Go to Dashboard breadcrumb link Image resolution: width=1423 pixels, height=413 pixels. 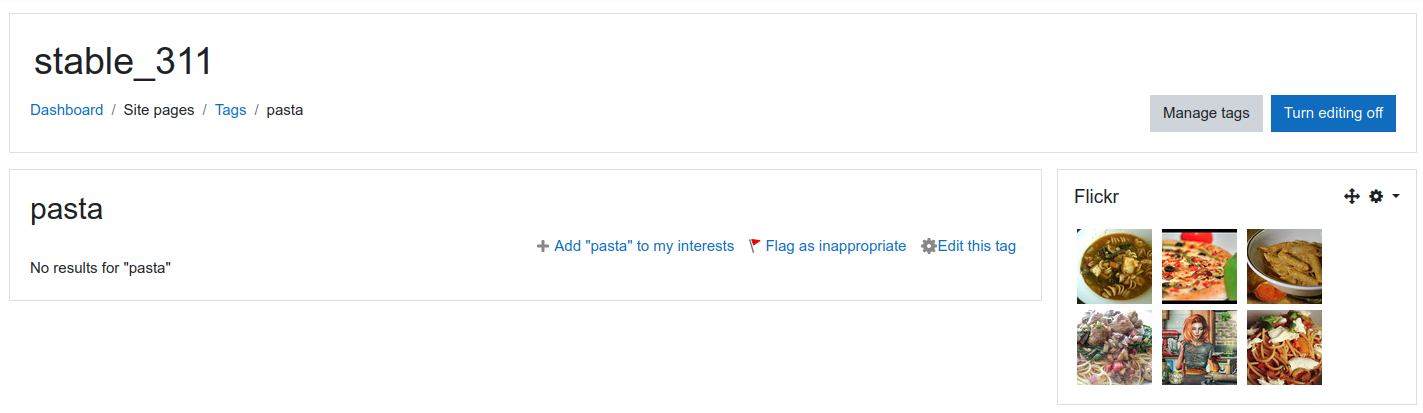pos(66,110)
